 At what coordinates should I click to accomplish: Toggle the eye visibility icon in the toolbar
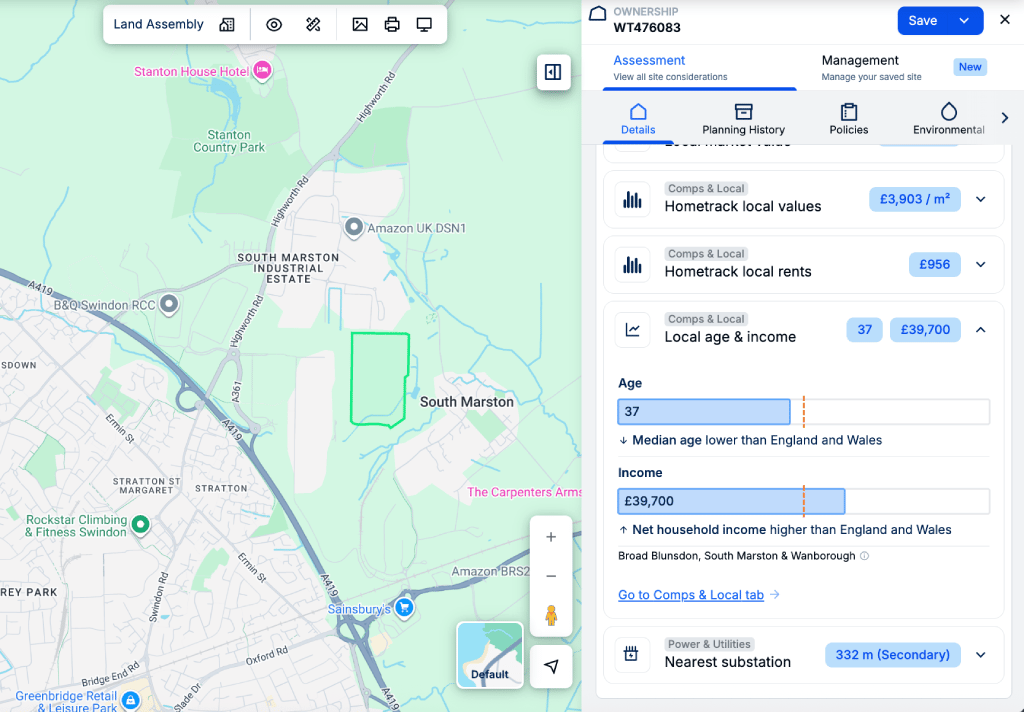[274, 23]
